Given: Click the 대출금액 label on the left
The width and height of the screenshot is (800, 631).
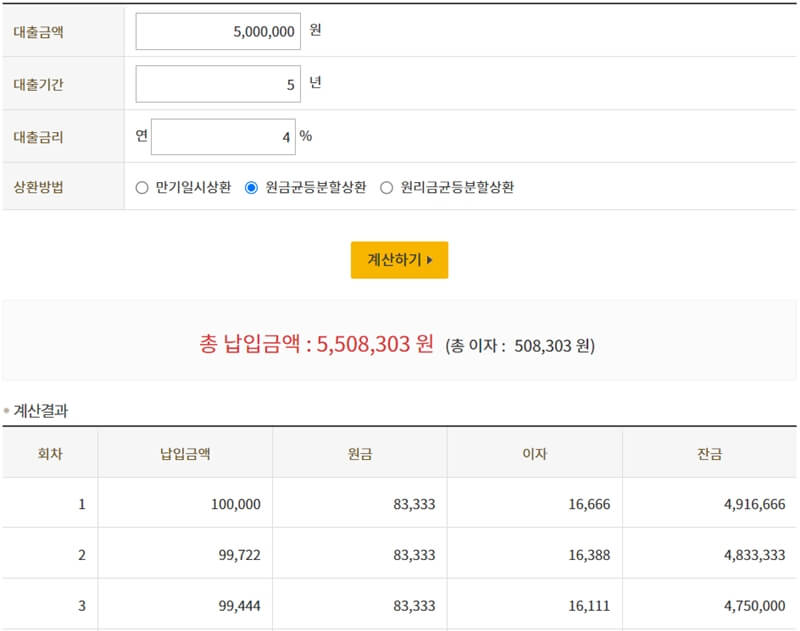Looking at the screenshot, I should (x=39, y=30).
